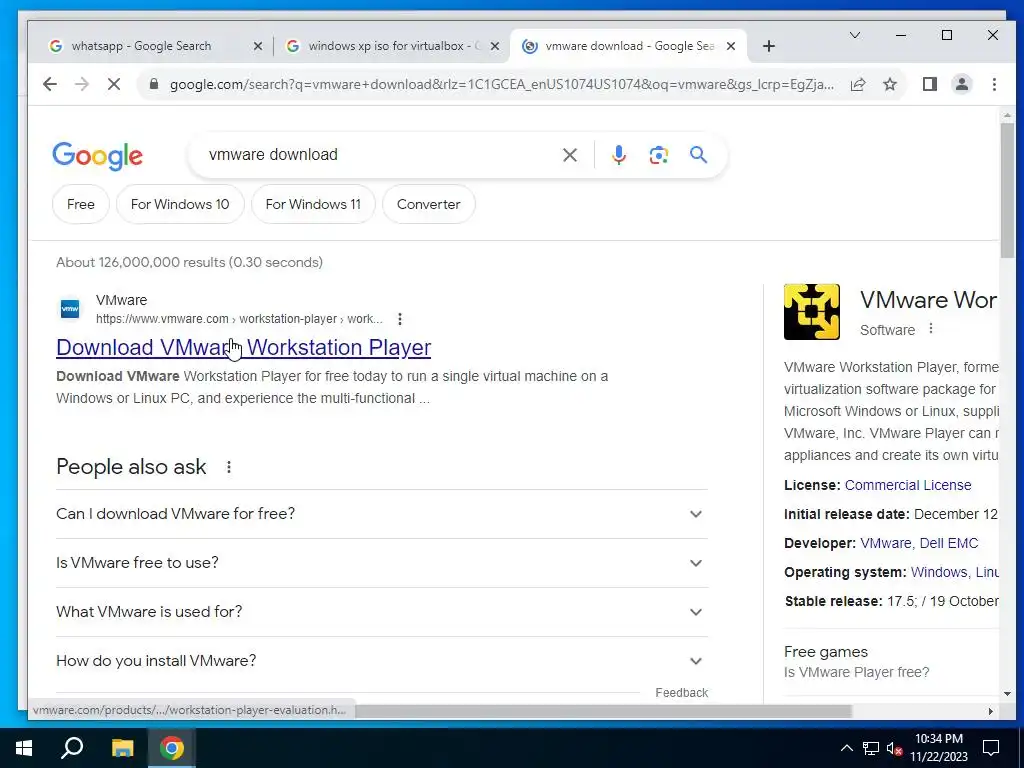
Task: Click the Chrome taskbar icon
Action: coord(172,748)
